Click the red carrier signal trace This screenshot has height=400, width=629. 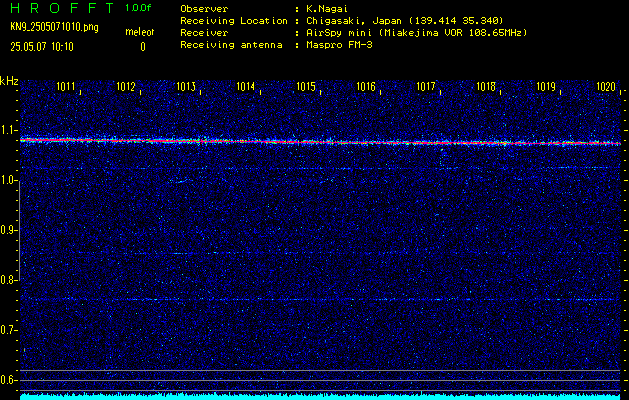click(x=320, y=142)
